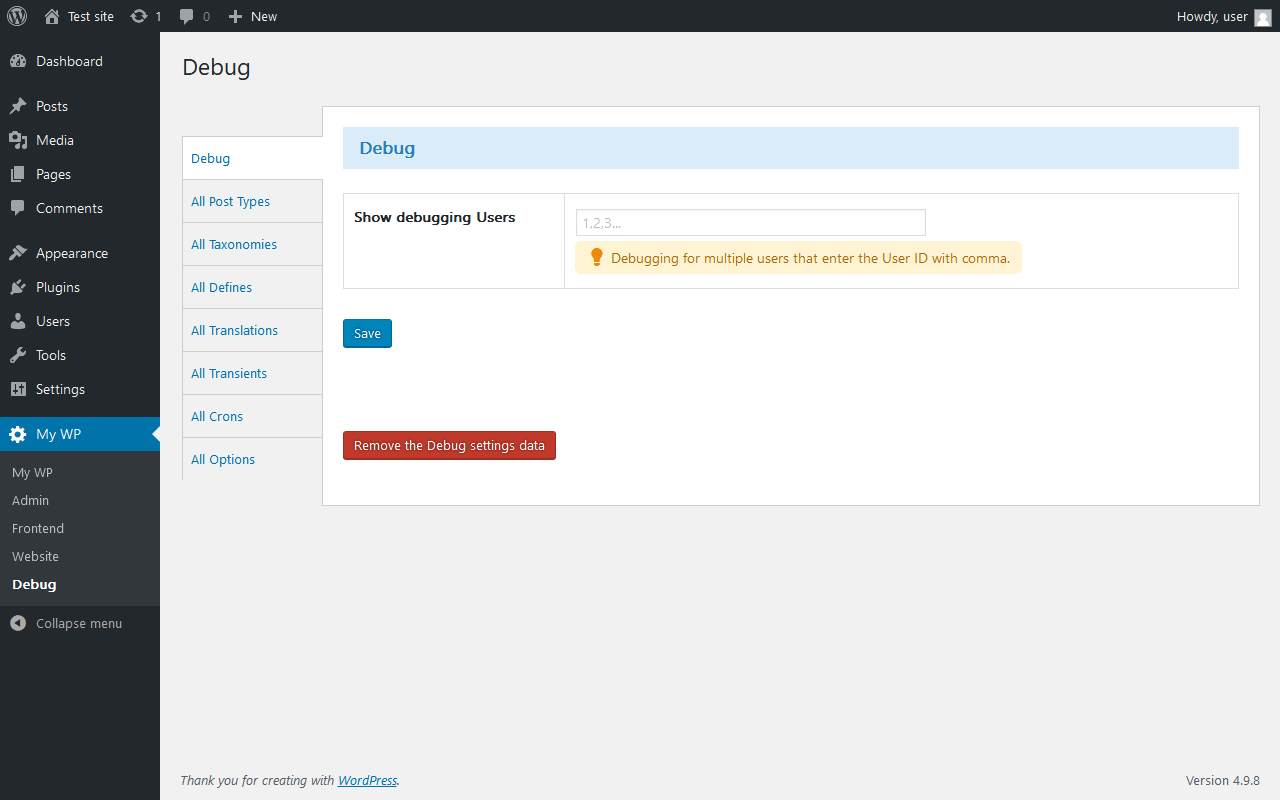1280x800 pixels.
Task: Click the lightbulb hint icon
Action: [597, 257]
